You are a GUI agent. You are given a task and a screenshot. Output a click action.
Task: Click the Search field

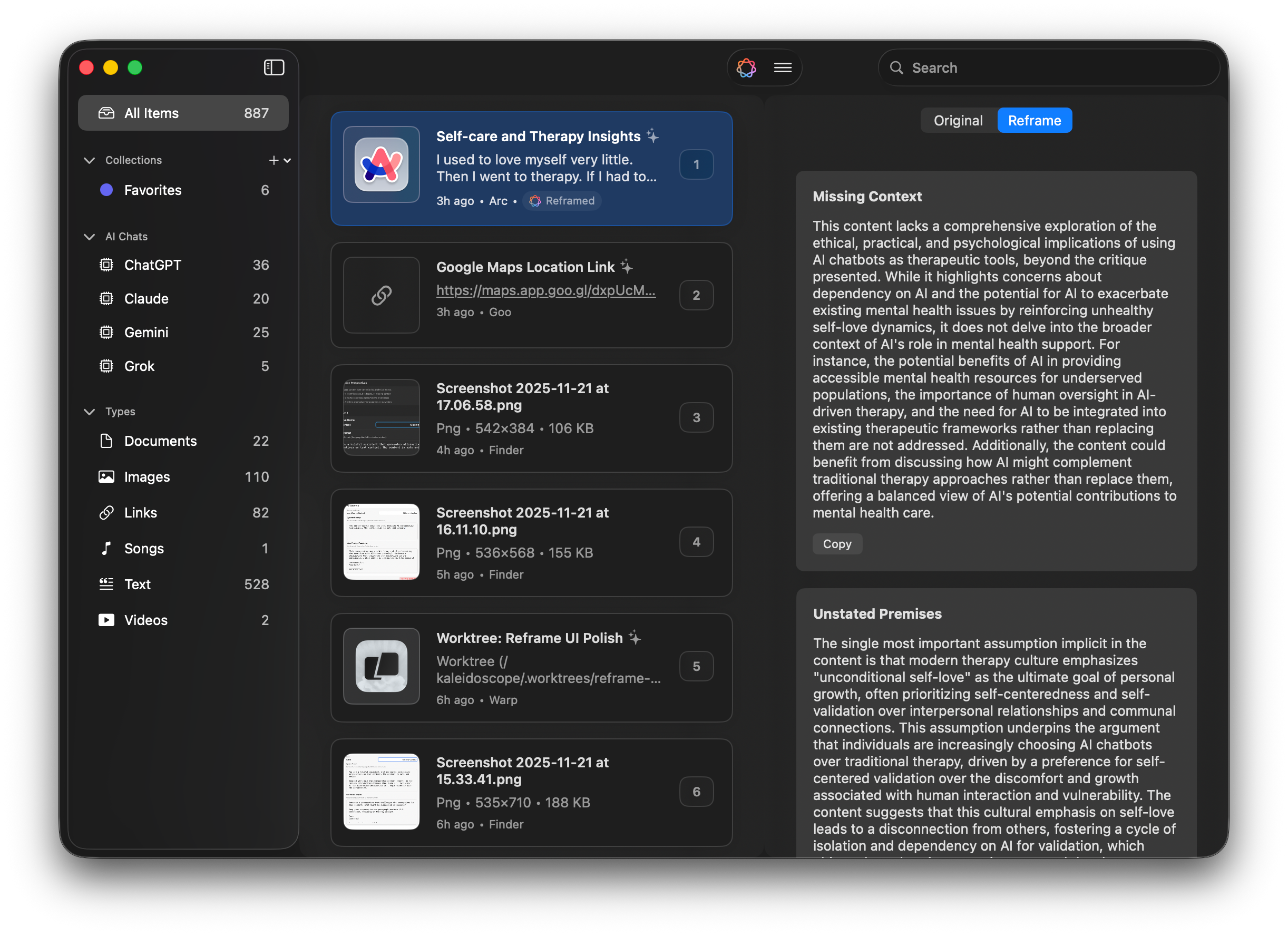[x=1048, y=67]
